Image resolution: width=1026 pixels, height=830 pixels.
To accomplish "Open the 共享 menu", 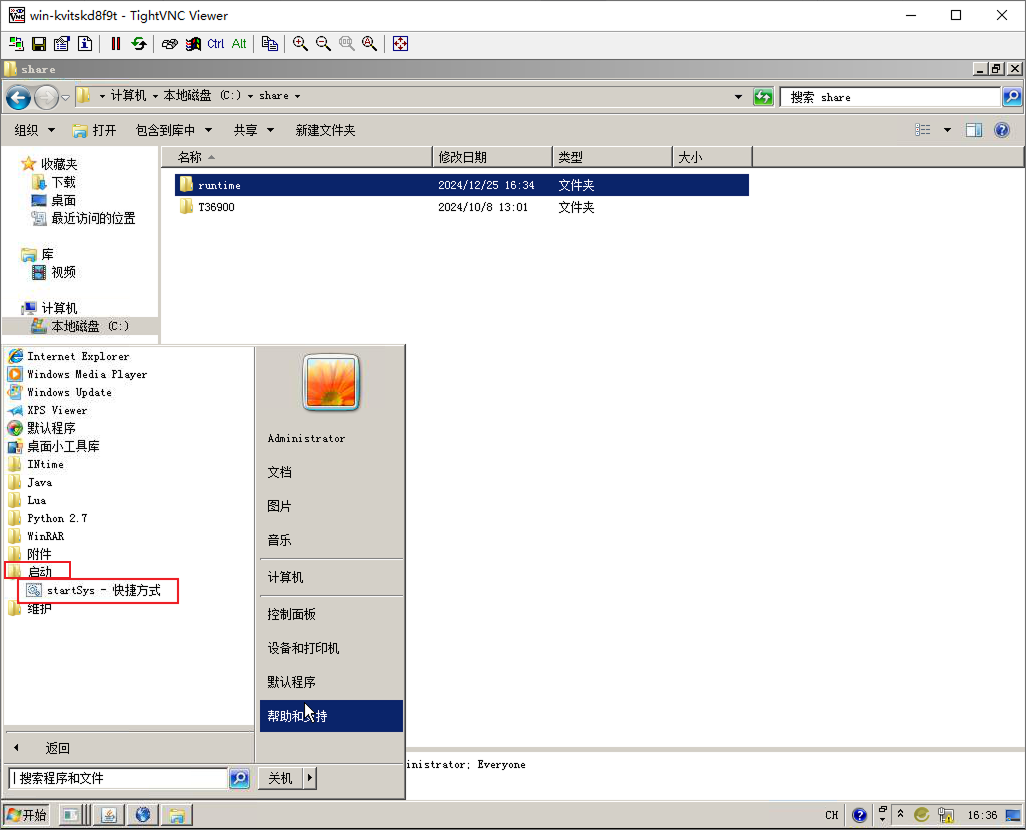I will [x=254, y=130].
